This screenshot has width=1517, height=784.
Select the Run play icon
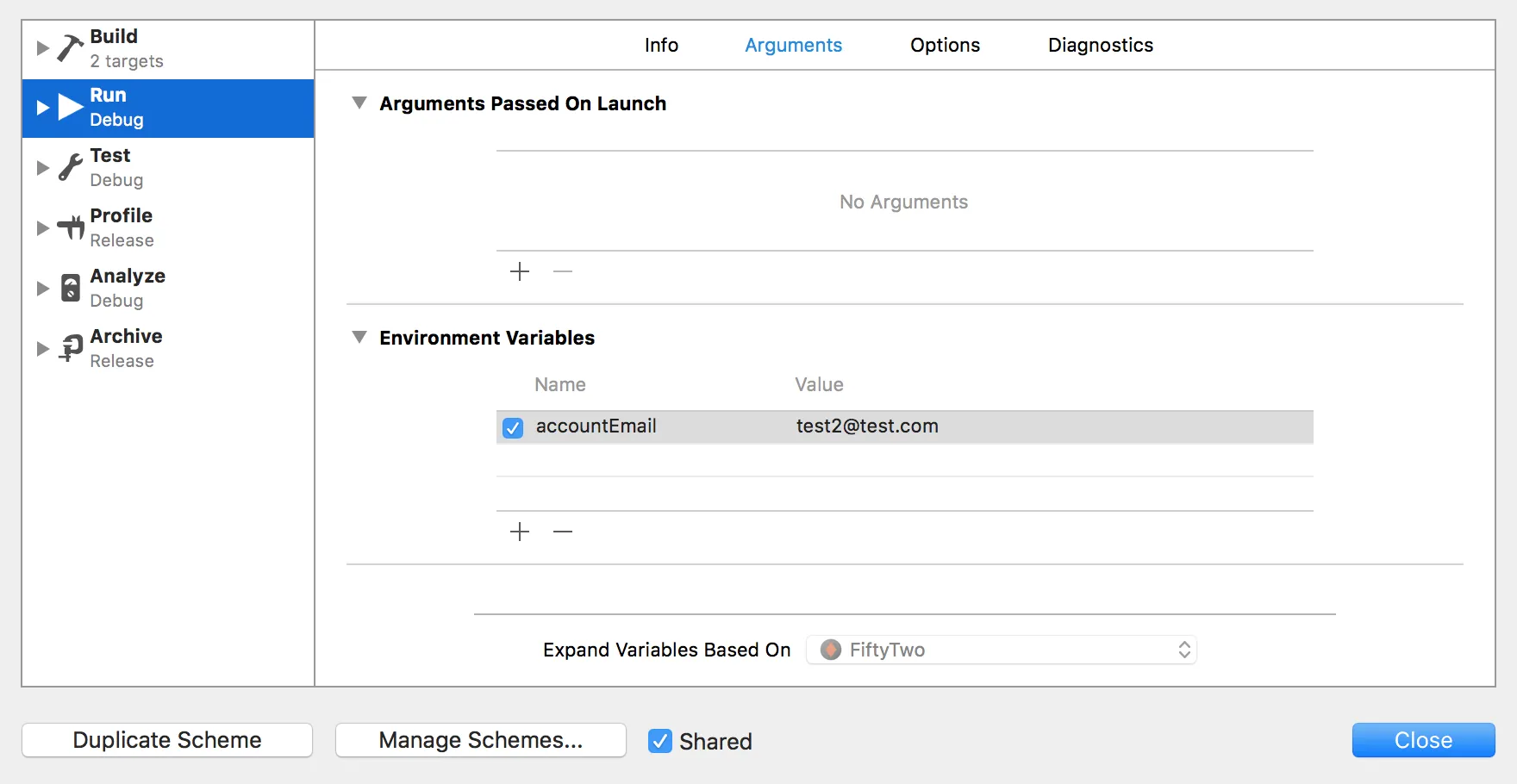70,108
